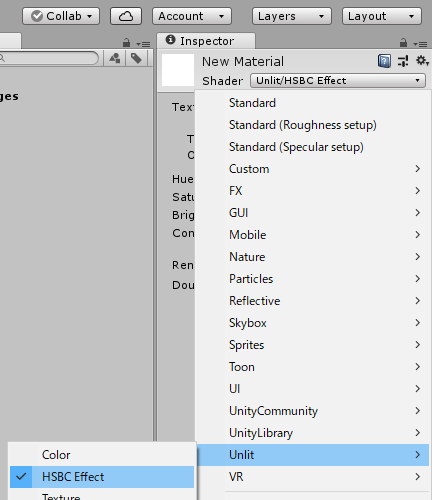432x500 pixels.
Task: Expand the UI shader submenu
Action: [312, 389]
